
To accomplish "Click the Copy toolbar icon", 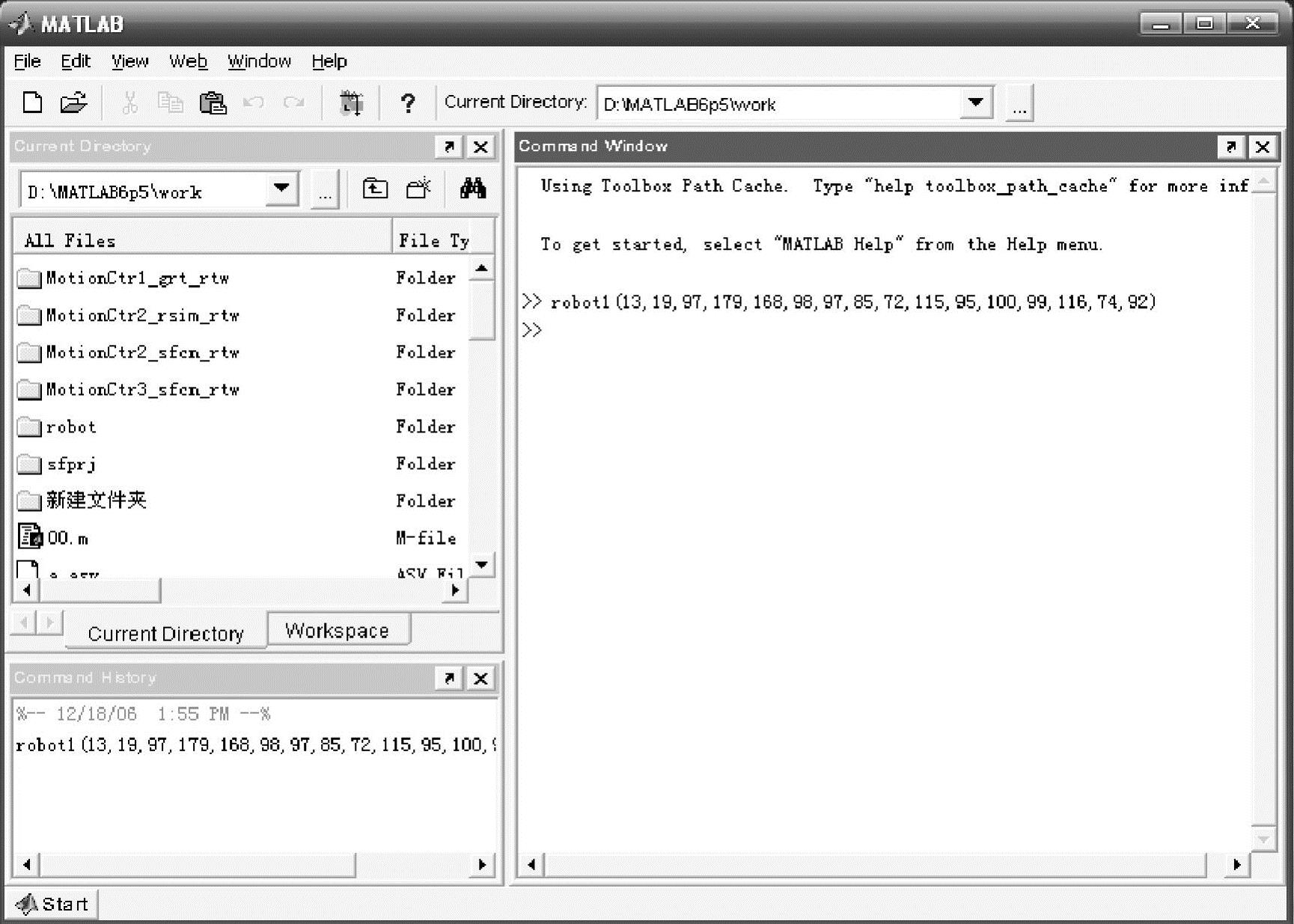I will coord(171,103).
